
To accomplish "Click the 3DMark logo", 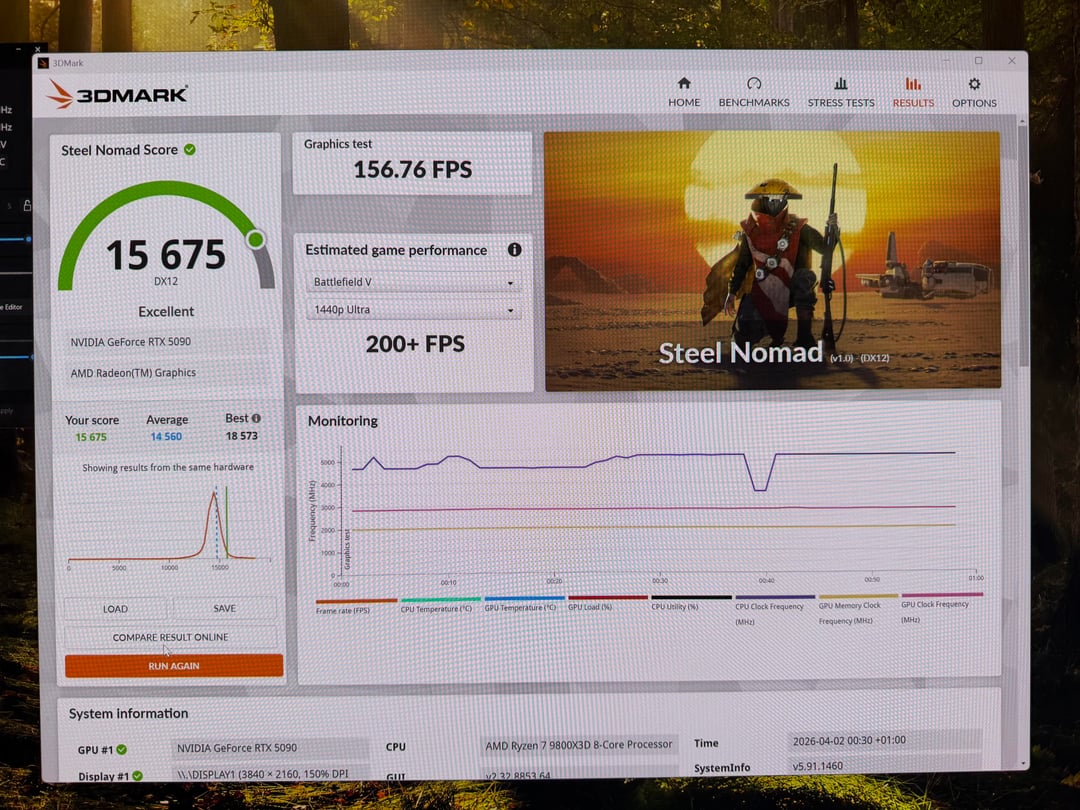I will [117, 95].
